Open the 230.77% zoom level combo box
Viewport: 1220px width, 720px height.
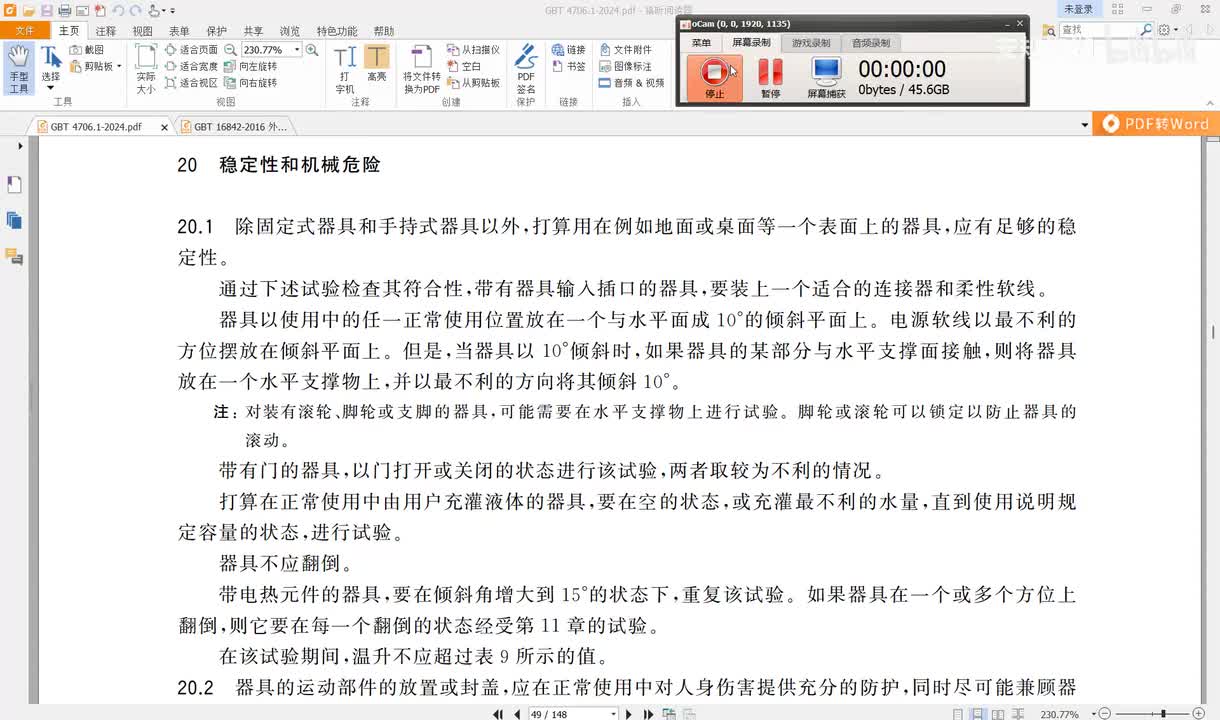(270, 49)
